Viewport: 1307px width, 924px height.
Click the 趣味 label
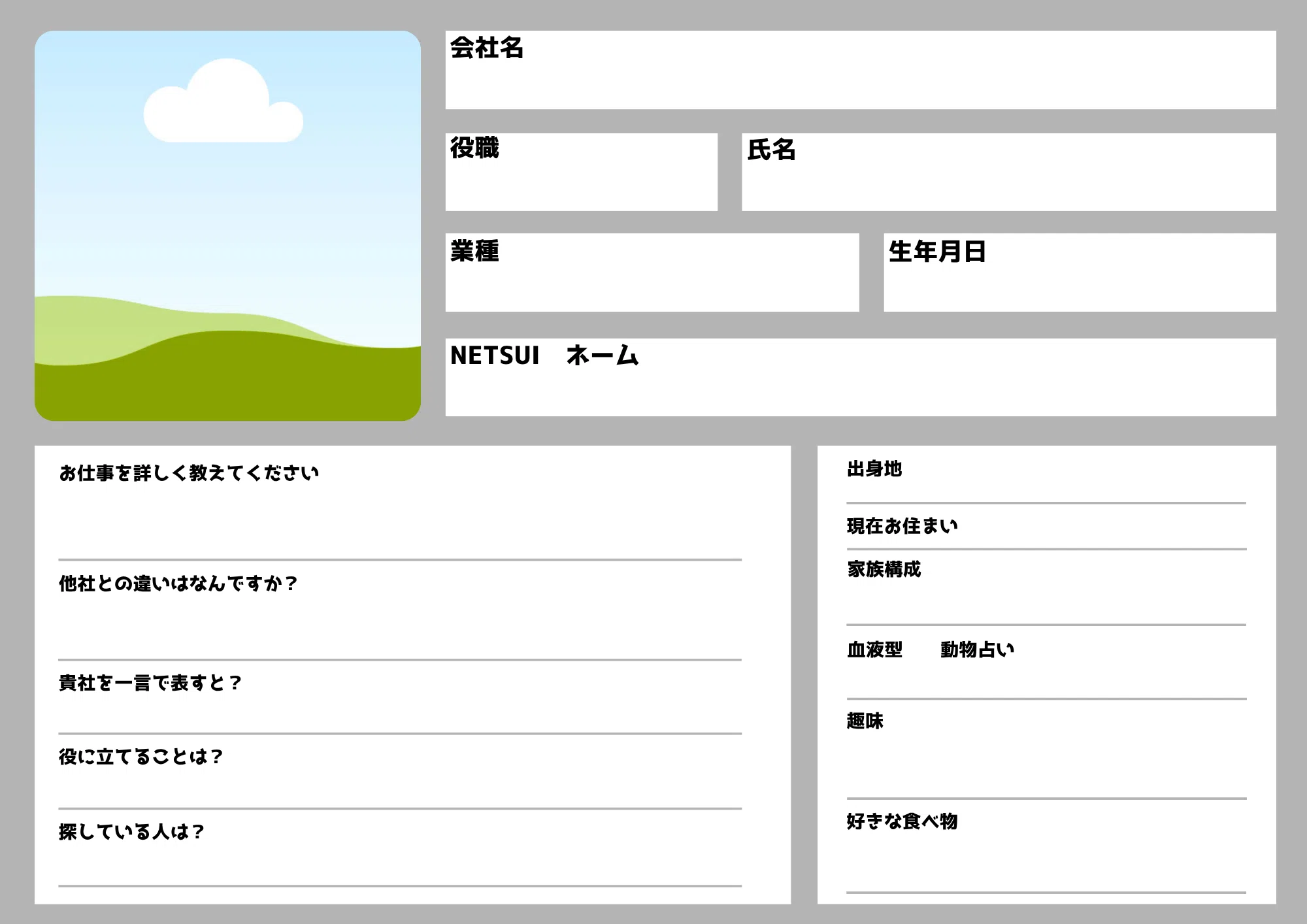865,721
